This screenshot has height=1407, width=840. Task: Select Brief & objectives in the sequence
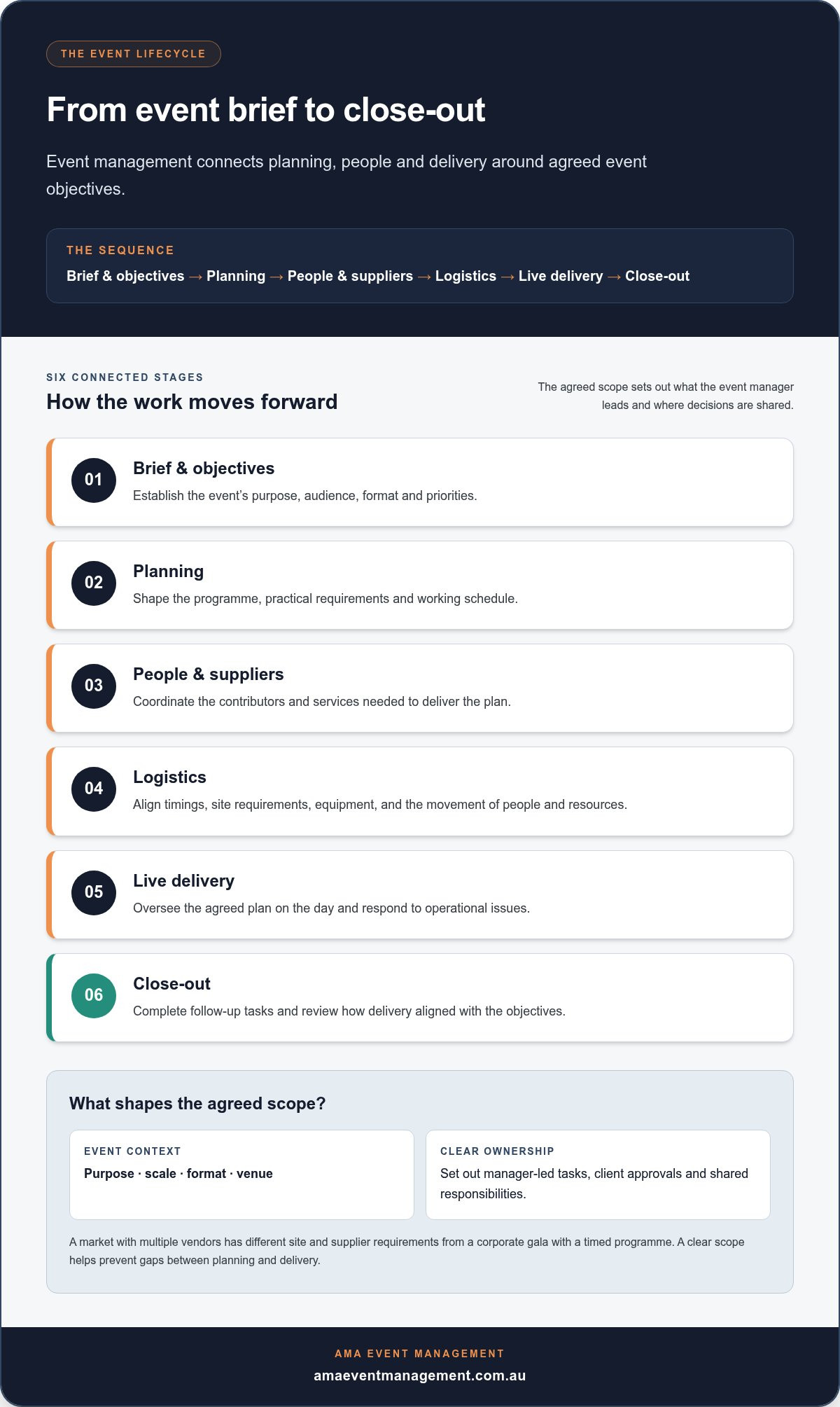coord(125,276)
